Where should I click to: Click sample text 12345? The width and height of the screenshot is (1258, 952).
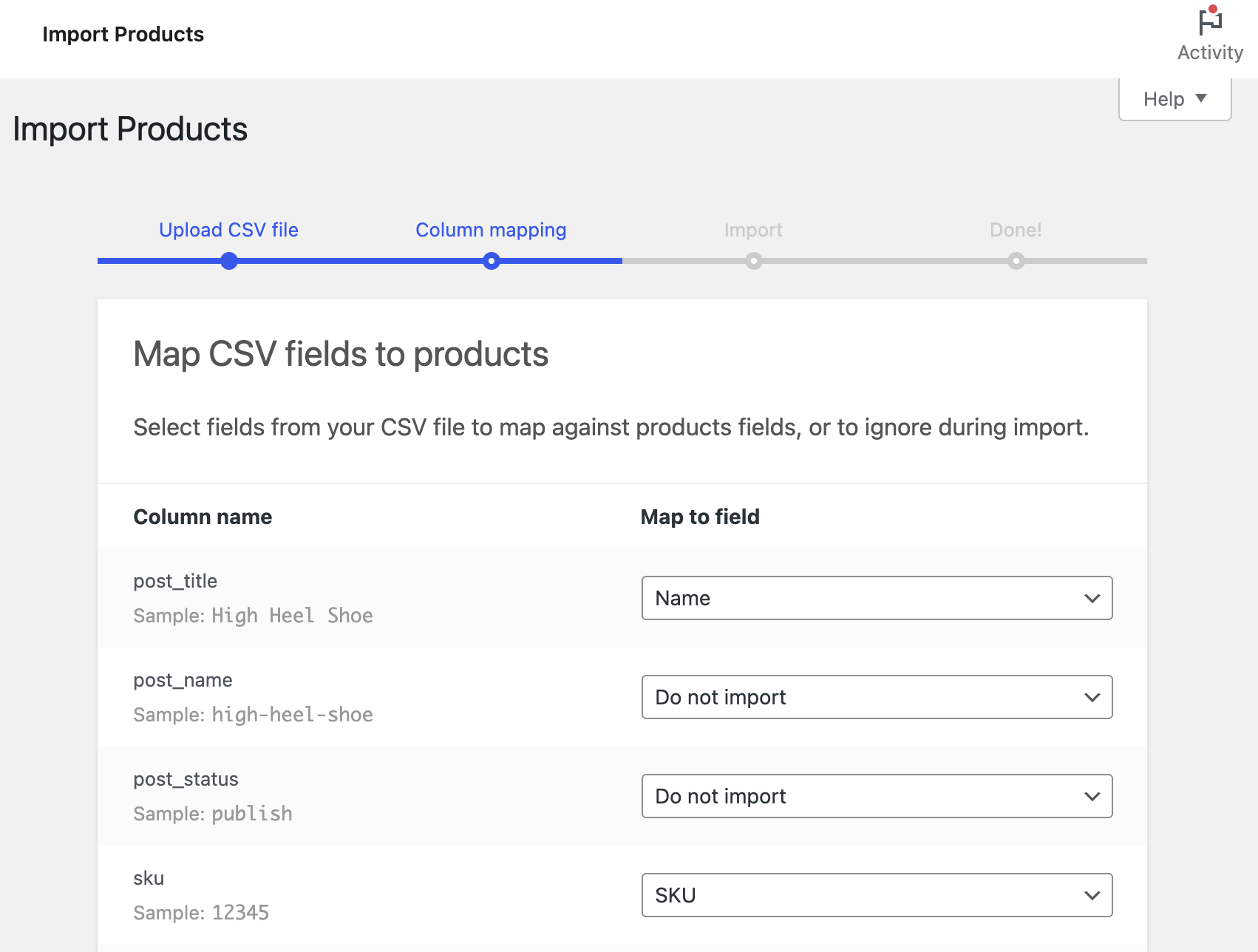pos(240,913)
